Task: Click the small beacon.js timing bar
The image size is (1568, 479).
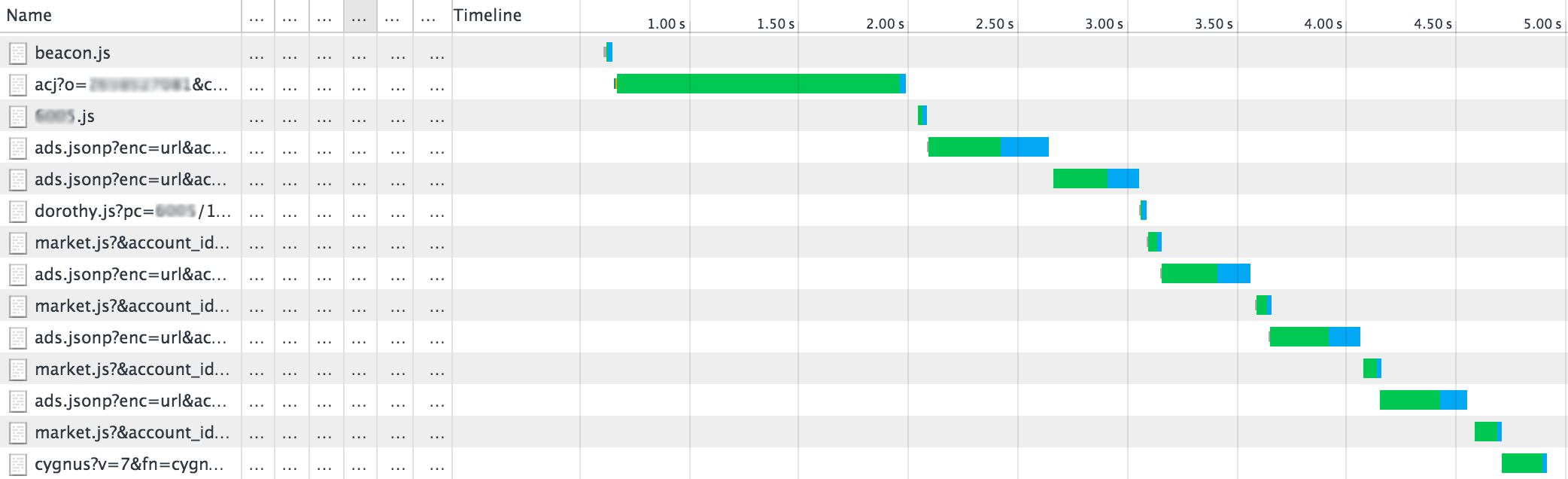Action: pos(609,52)
